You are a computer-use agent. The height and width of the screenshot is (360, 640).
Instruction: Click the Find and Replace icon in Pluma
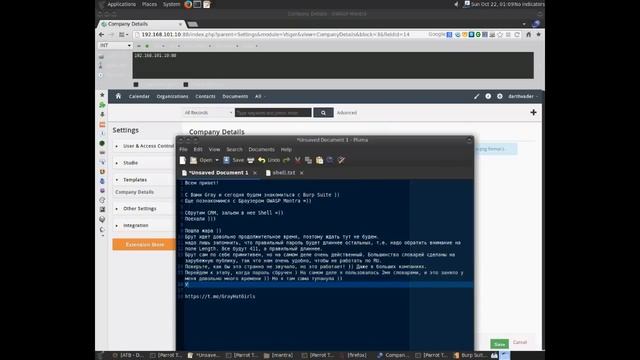point(341,160)
